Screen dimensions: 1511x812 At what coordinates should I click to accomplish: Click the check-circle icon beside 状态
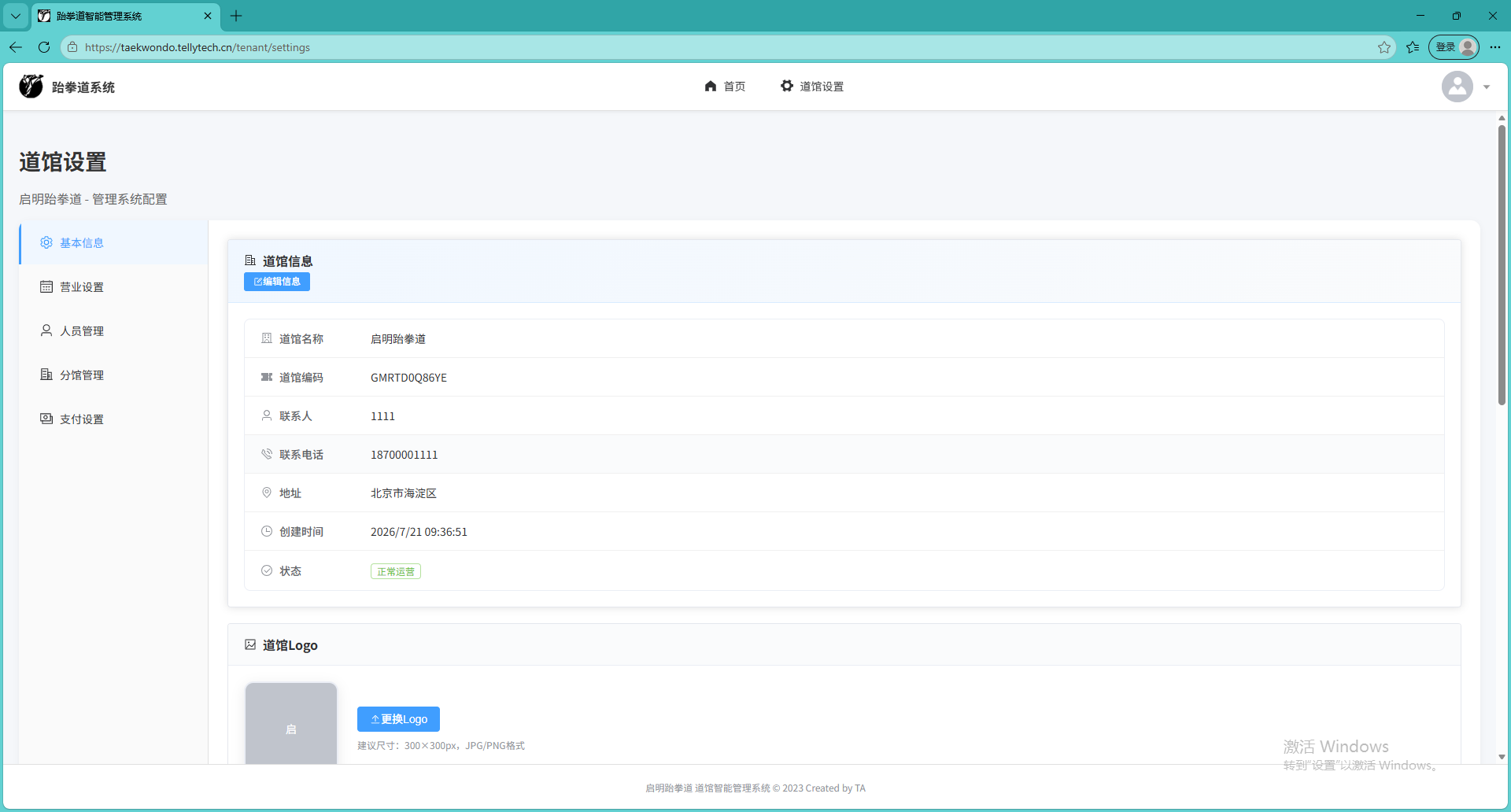coord(267,570)
